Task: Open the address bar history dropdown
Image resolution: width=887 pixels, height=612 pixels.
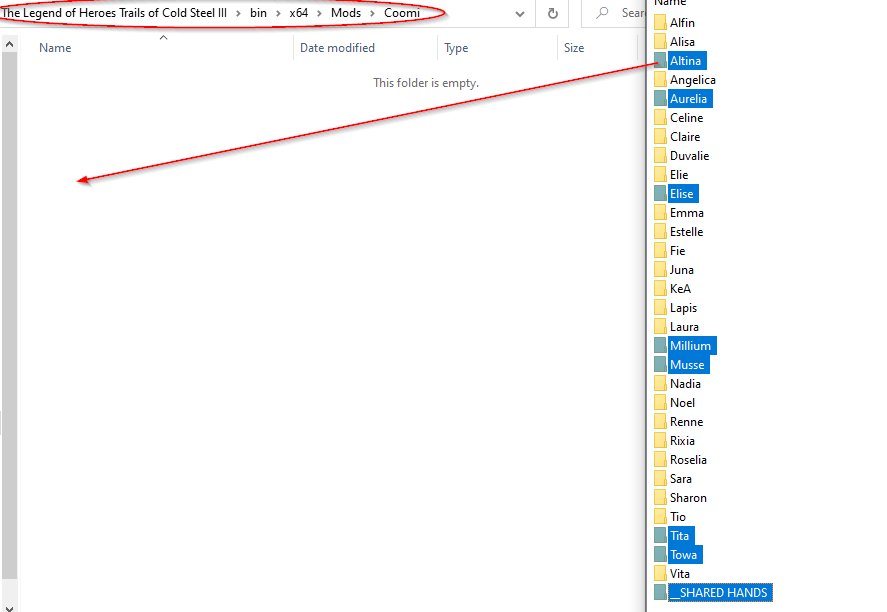Action: [520, 14]
